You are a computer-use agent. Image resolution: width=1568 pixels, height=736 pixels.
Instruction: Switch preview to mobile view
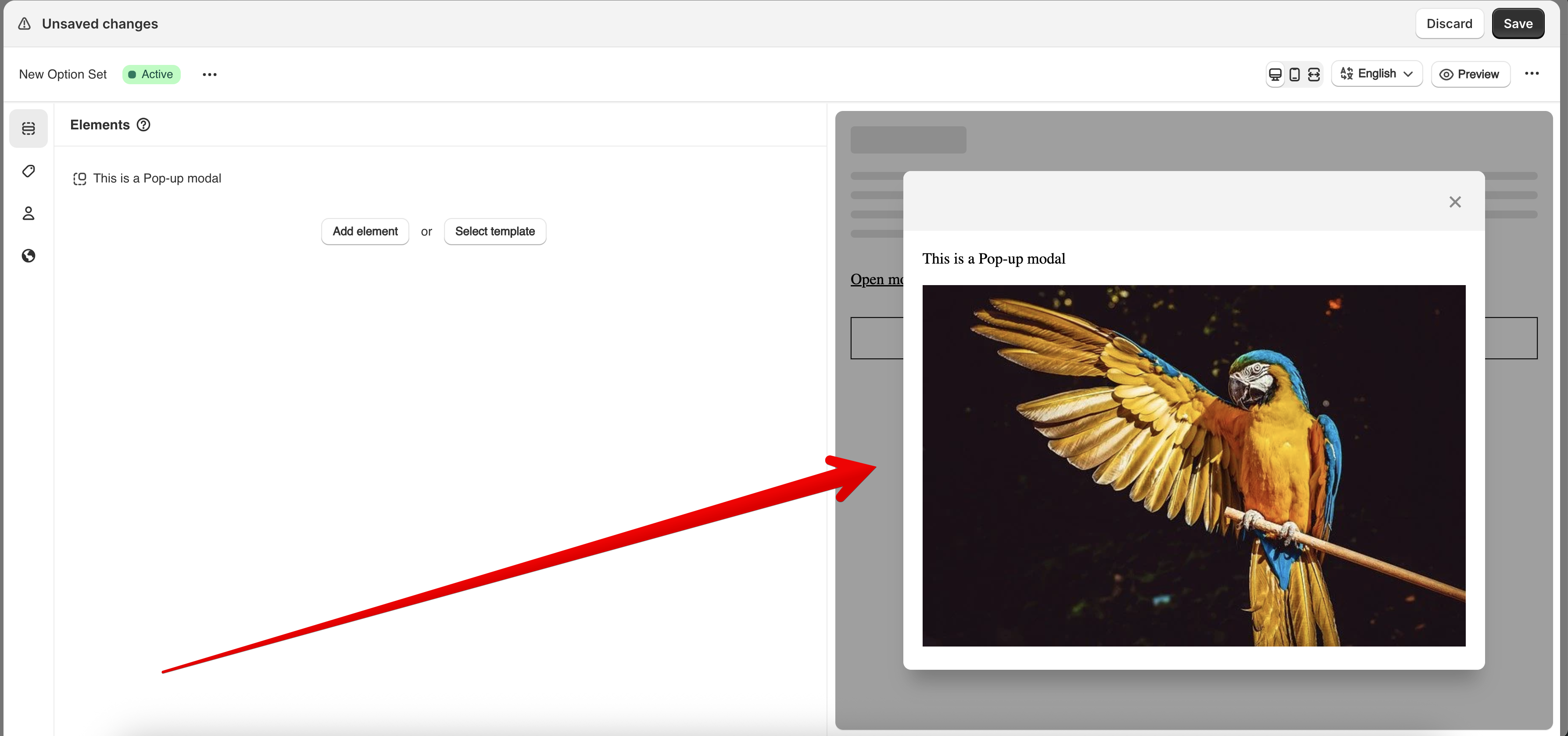[1295, 74]
